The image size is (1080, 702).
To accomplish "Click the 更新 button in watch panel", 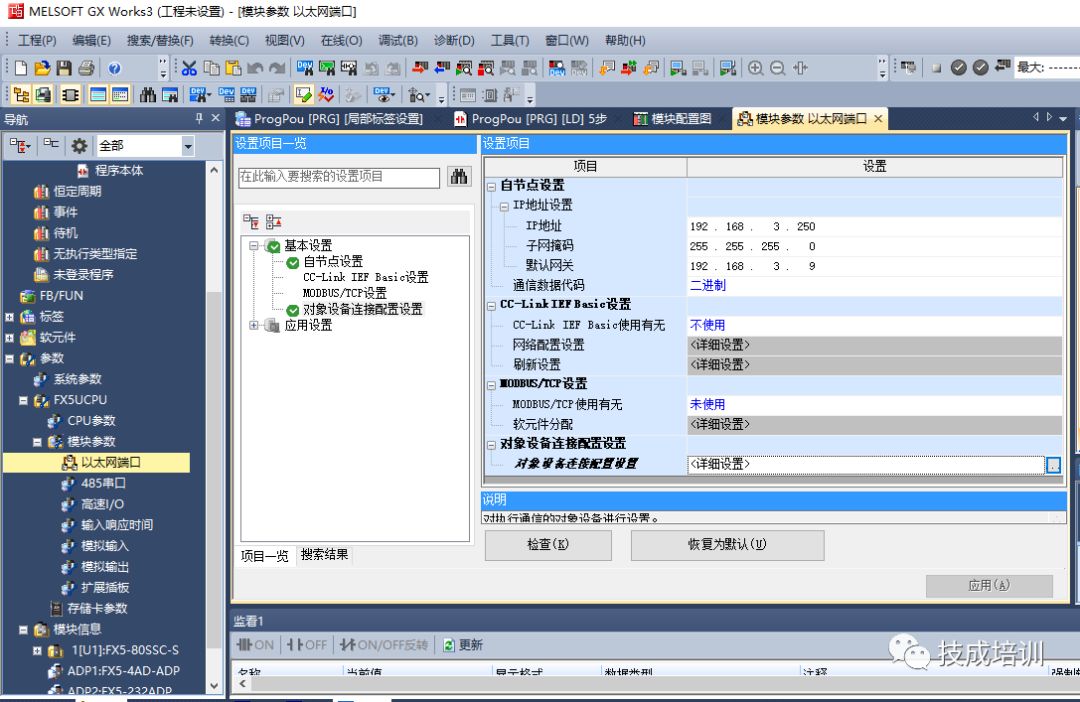I will pos(463,645).
